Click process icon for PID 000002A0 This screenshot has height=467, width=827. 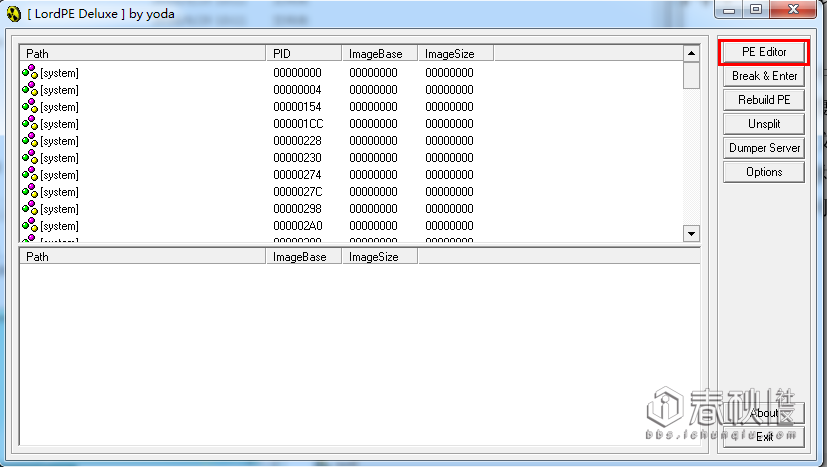[x=30, y=225]
